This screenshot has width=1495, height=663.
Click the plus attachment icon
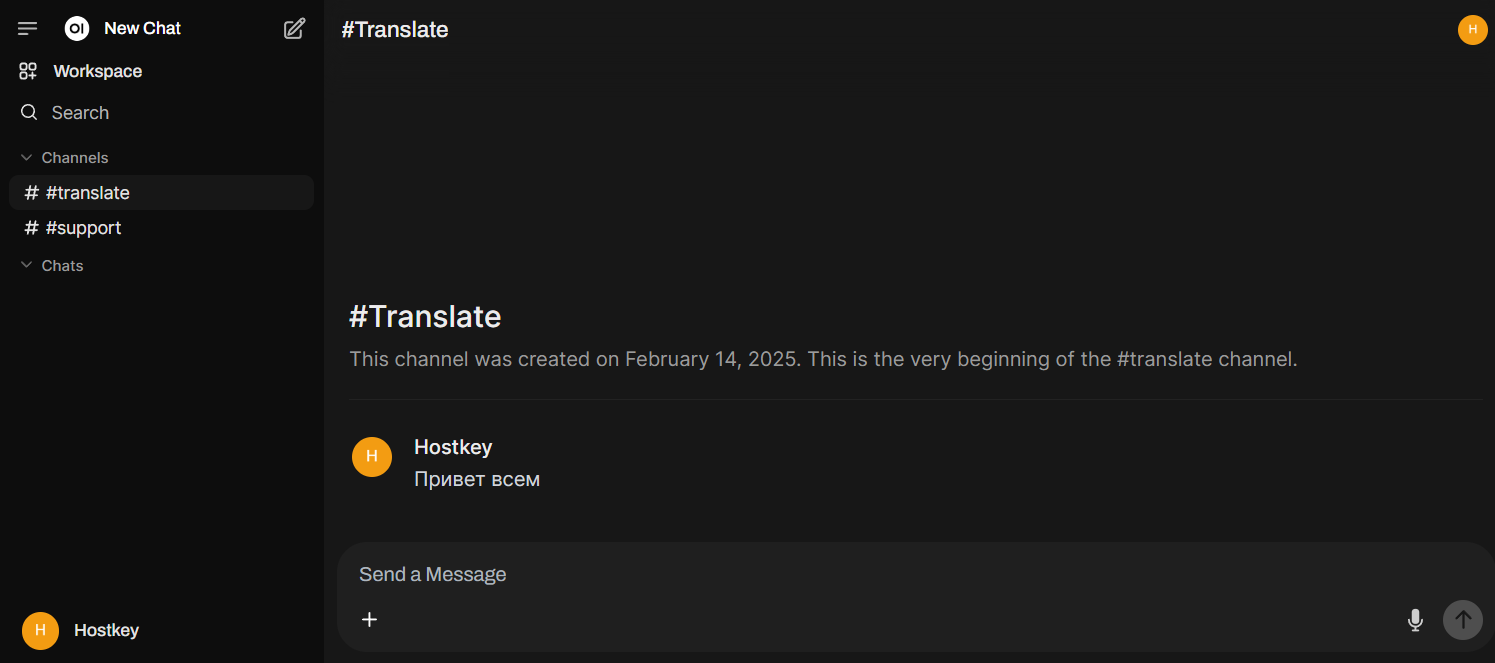370,619
